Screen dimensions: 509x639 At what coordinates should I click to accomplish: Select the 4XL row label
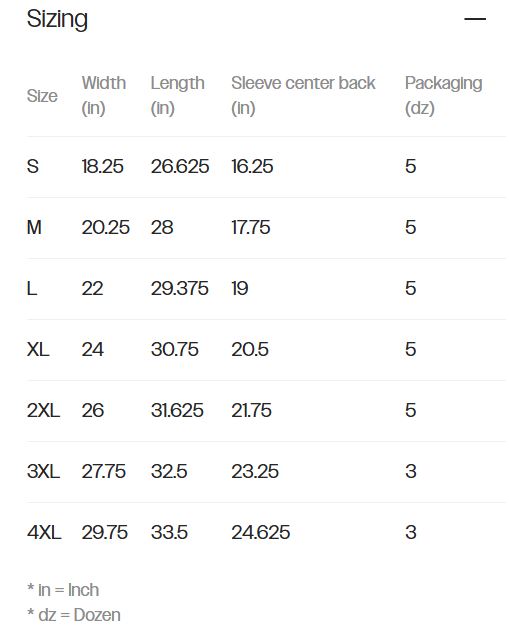[44, 532]
